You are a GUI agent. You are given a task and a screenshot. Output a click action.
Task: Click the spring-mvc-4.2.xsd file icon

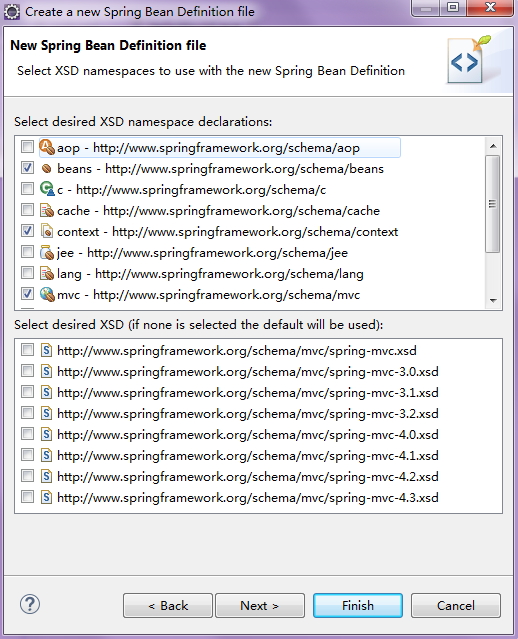(46, 476)
